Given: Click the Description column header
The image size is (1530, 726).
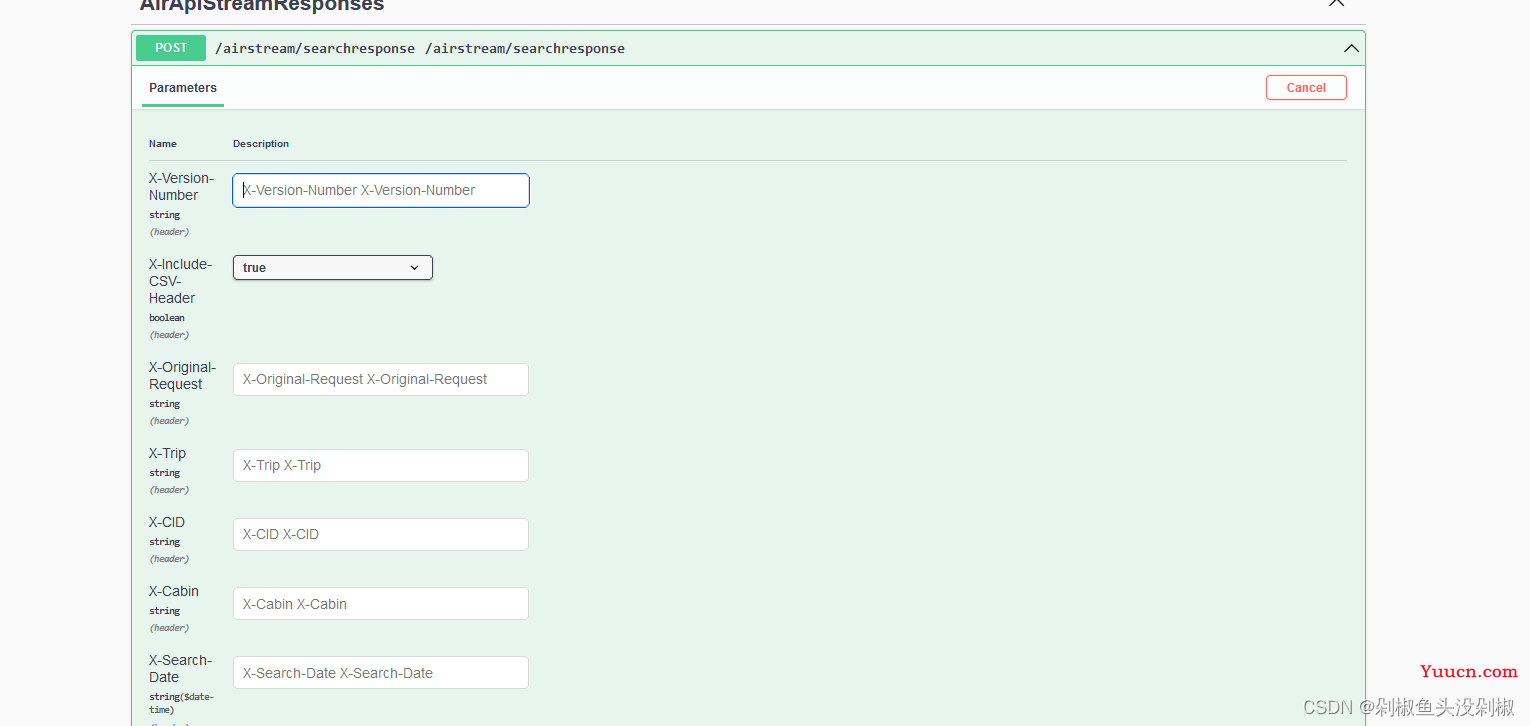Looking at the screenshot, I should pos(261,144).
